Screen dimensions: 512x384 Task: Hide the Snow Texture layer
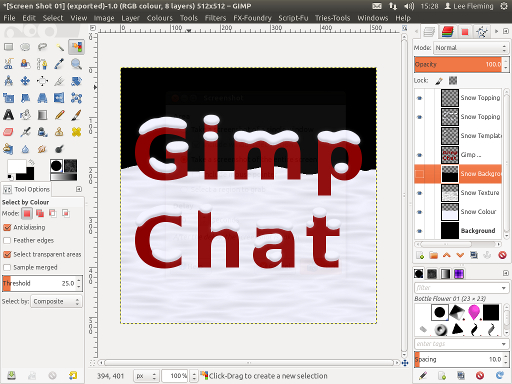pyautogui.click(x=420, y=193)
